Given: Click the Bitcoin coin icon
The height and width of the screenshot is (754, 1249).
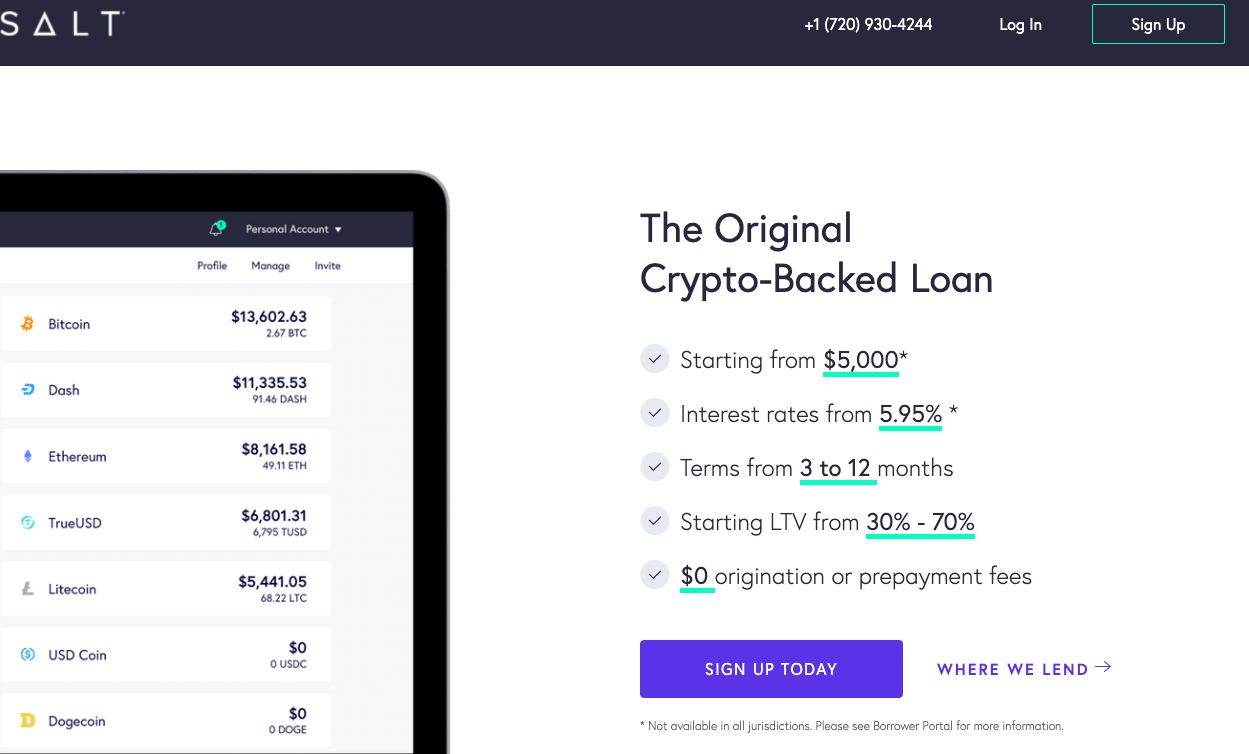Looking at the screenshot, I should point(28,324).
